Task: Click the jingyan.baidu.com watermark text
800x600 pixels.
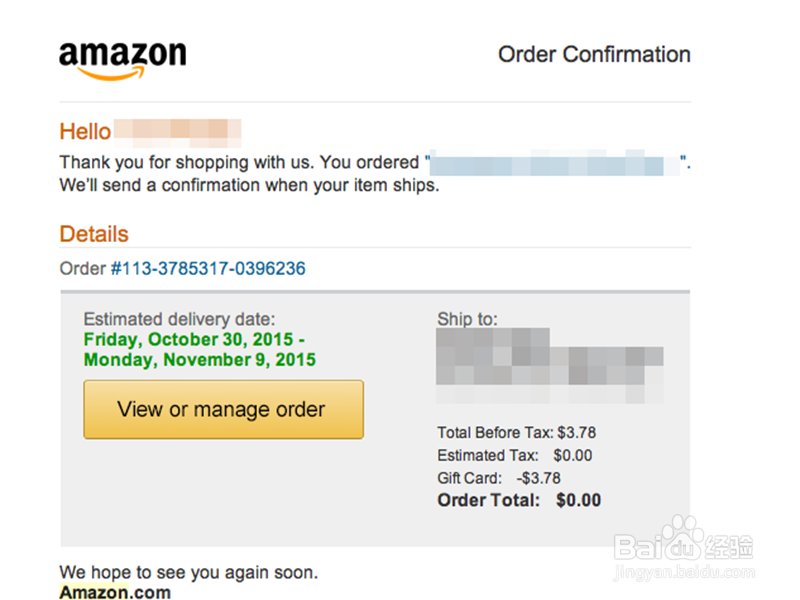Action: tap(684, 572)
